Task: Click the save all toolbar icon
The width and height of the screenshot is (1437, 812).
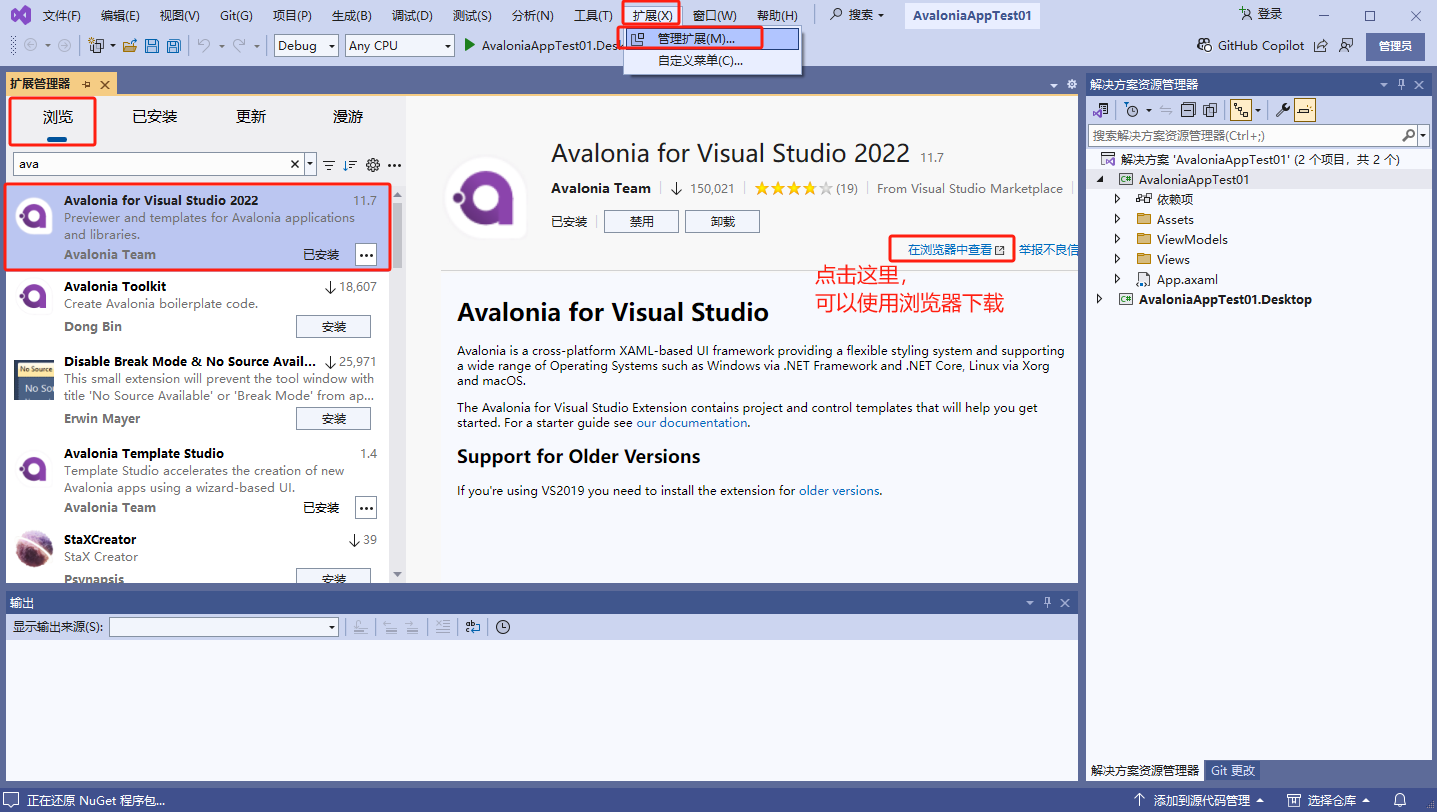Action: 173,46
